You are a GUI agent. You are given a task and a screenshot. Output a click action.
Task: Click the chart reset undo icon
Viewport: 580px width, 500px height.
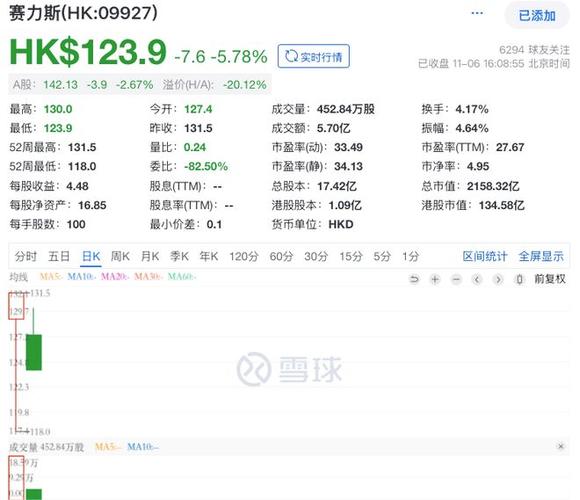click(x=414, y=279)
